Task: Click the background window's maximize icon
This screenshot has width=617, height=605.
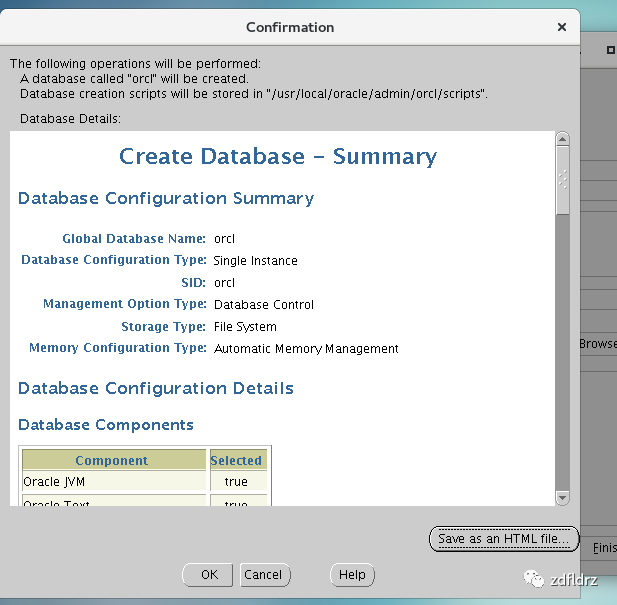Action: (610, 50)
